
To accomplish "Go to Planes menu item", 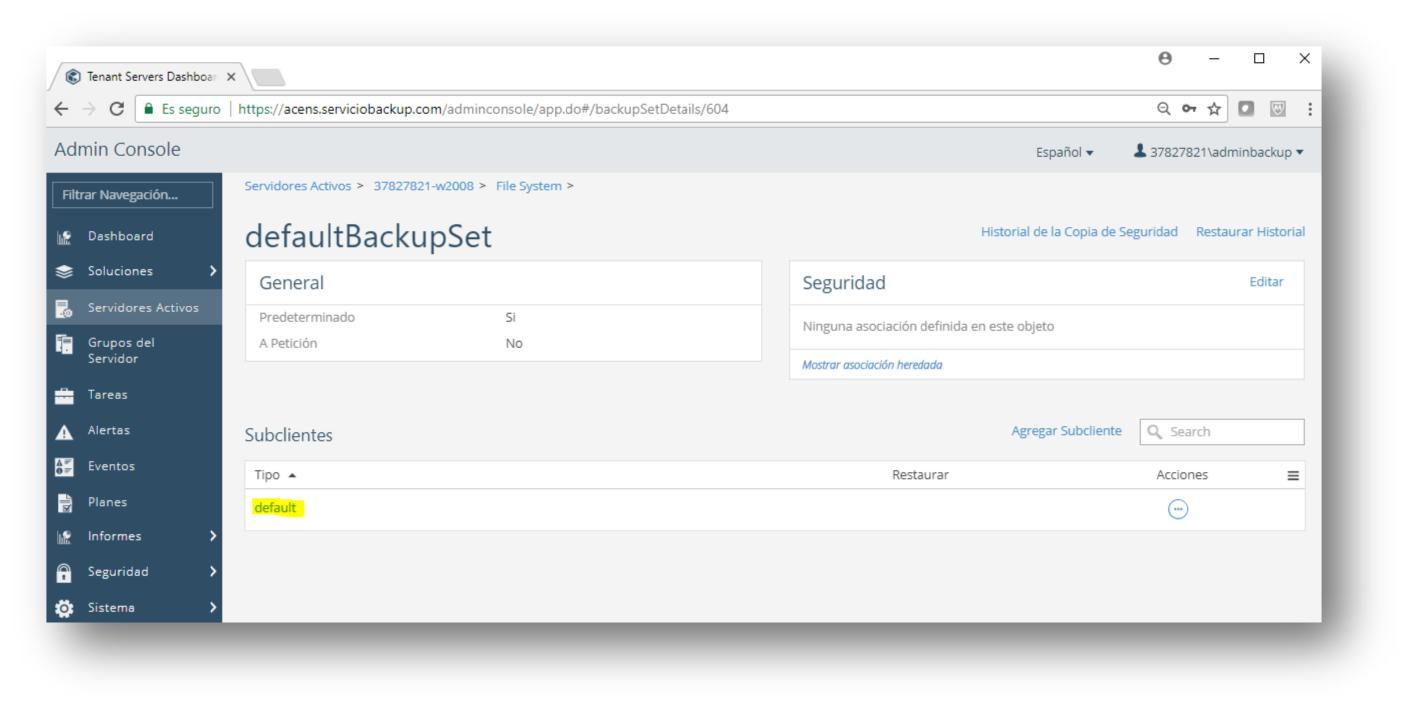I will (107, 502).
